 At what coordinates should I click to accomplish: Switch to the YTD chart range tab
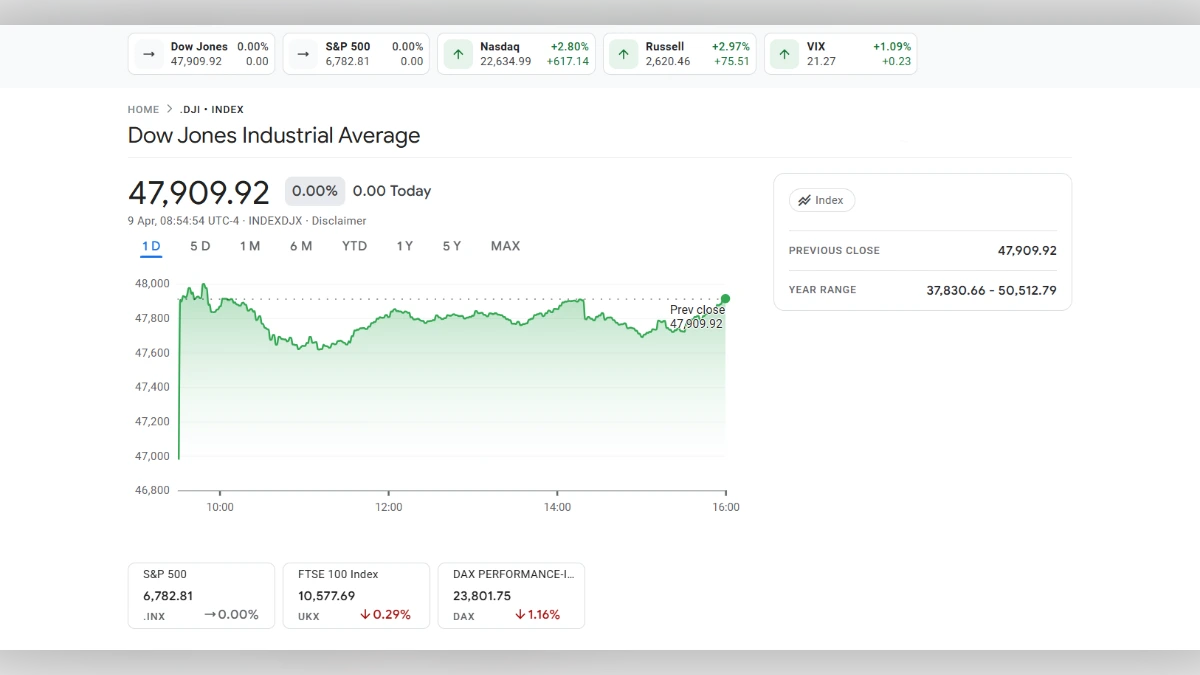pyautogui.click(x=353, y=245)
